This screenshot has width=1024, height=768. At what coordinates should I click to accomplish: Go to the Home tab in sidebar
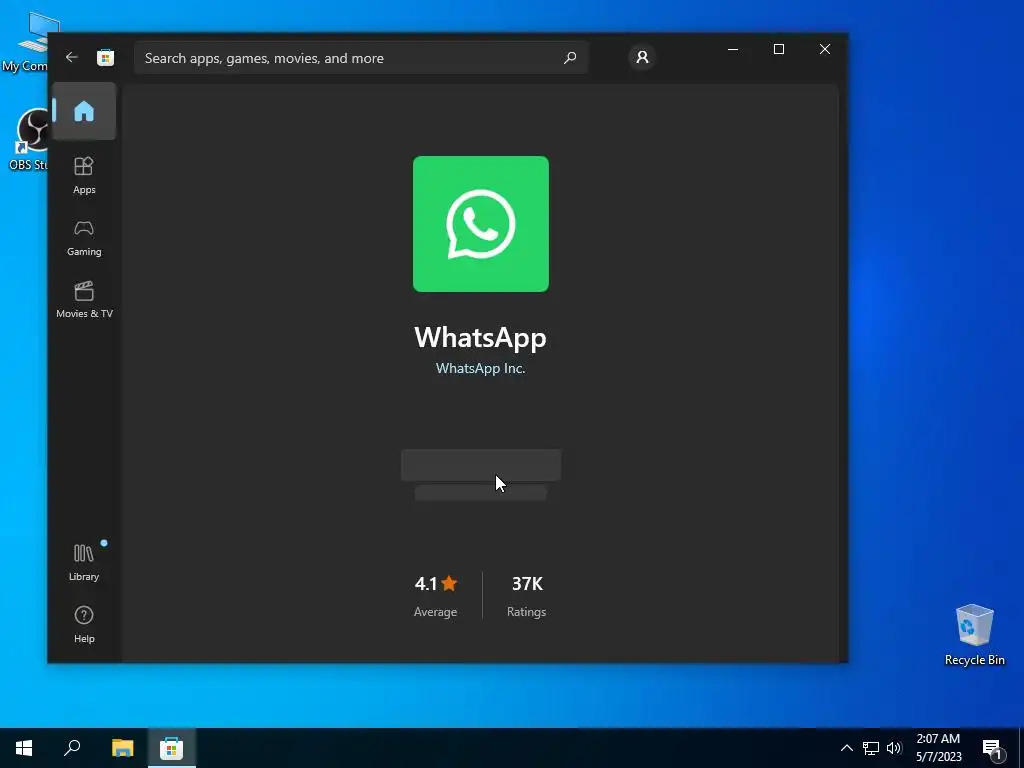pos(84,111)
